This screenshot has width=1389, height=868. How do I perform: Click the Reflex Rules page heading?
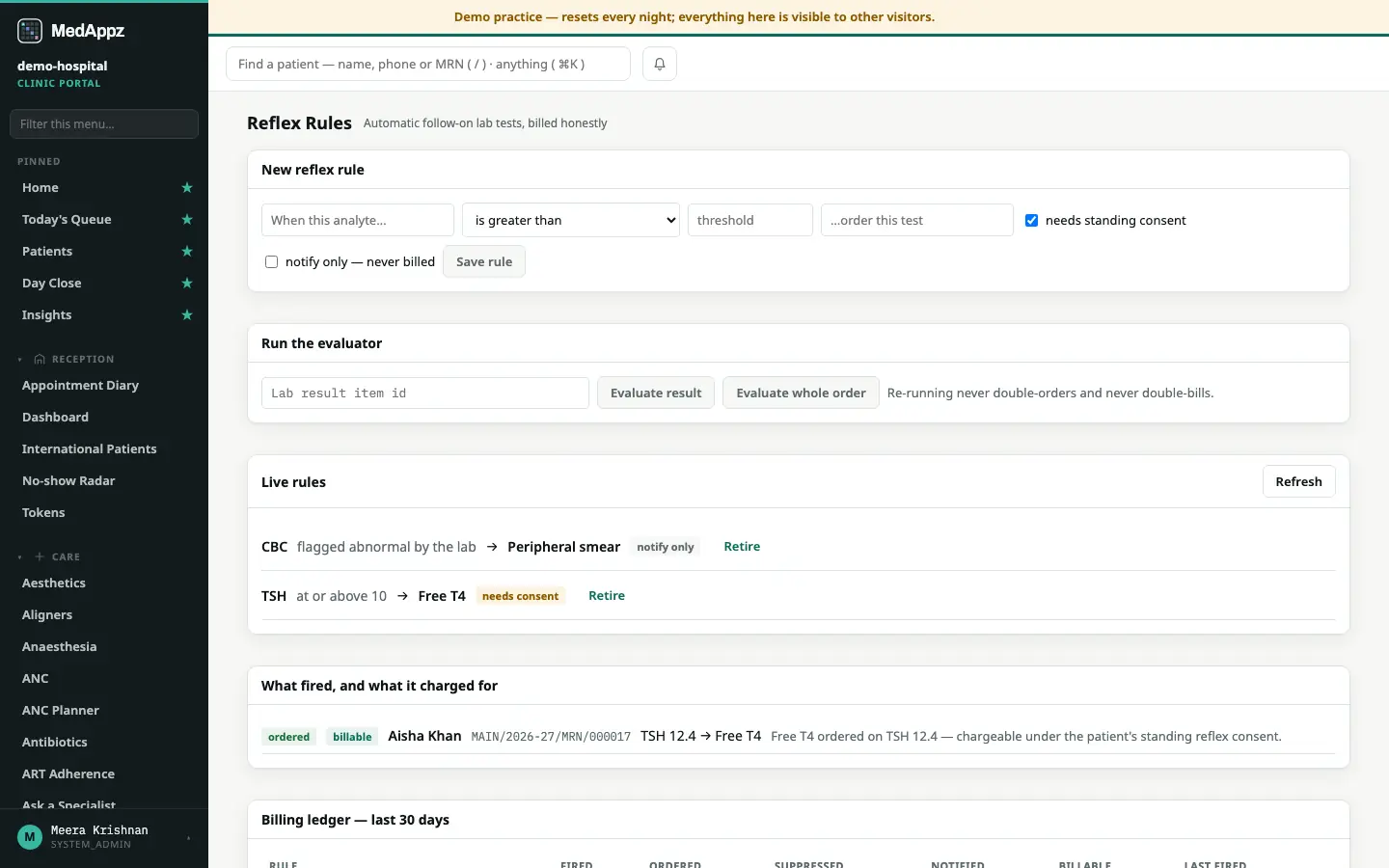coord(299,122)
